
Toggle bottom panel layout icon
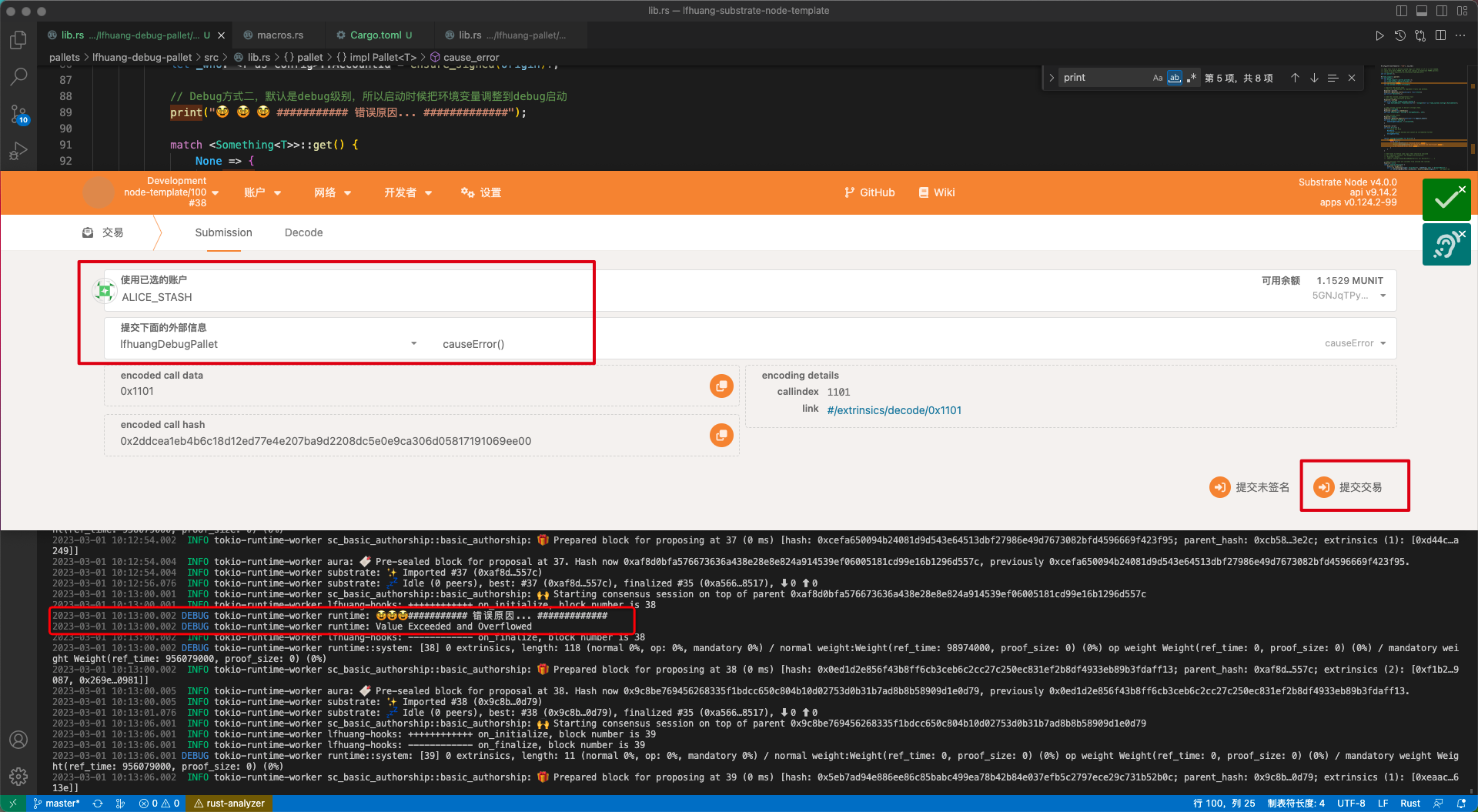(x=1422, y=11)
